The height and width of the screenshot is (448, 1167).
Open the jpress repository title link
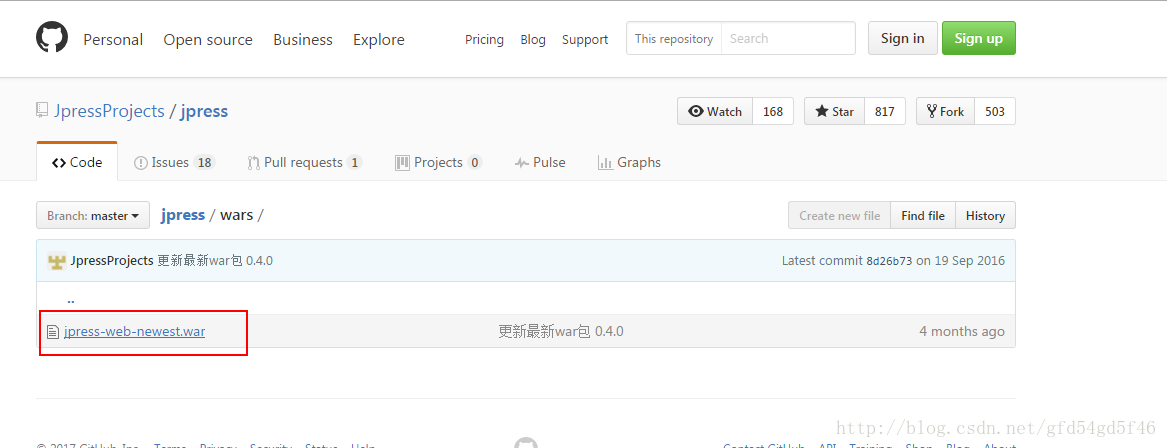(204, 111)
